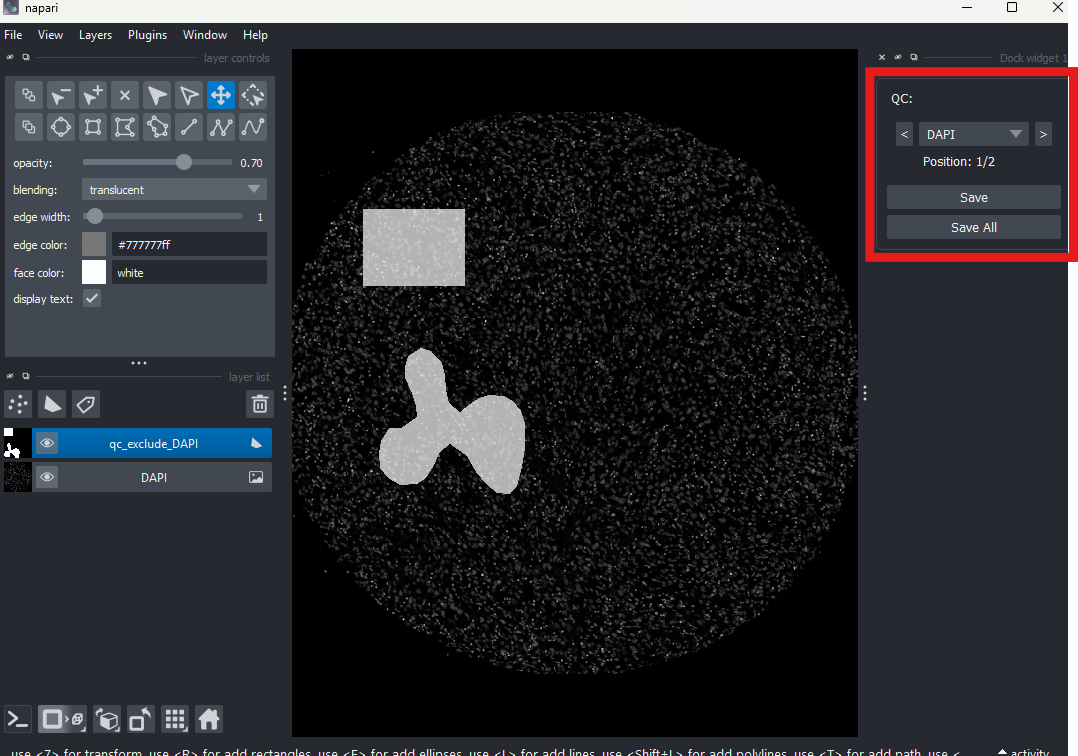The width and height of the screenshot is (1078, 756).
Task: Open the blending dropdown
Action: [x=173, y=189]
